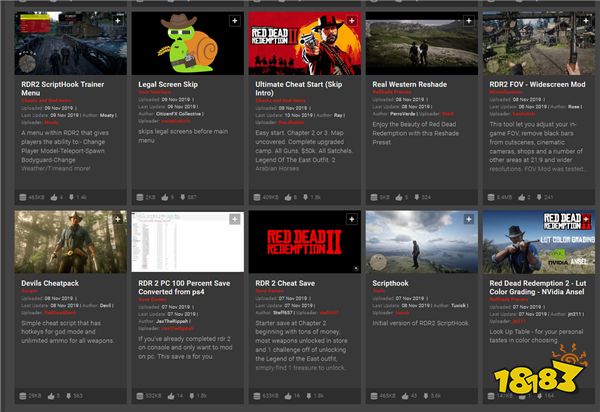Viewport: 600px width, 412px height.
Task: Add Ultimate Cheat Start using its plus icon
Action: [350, 20]
